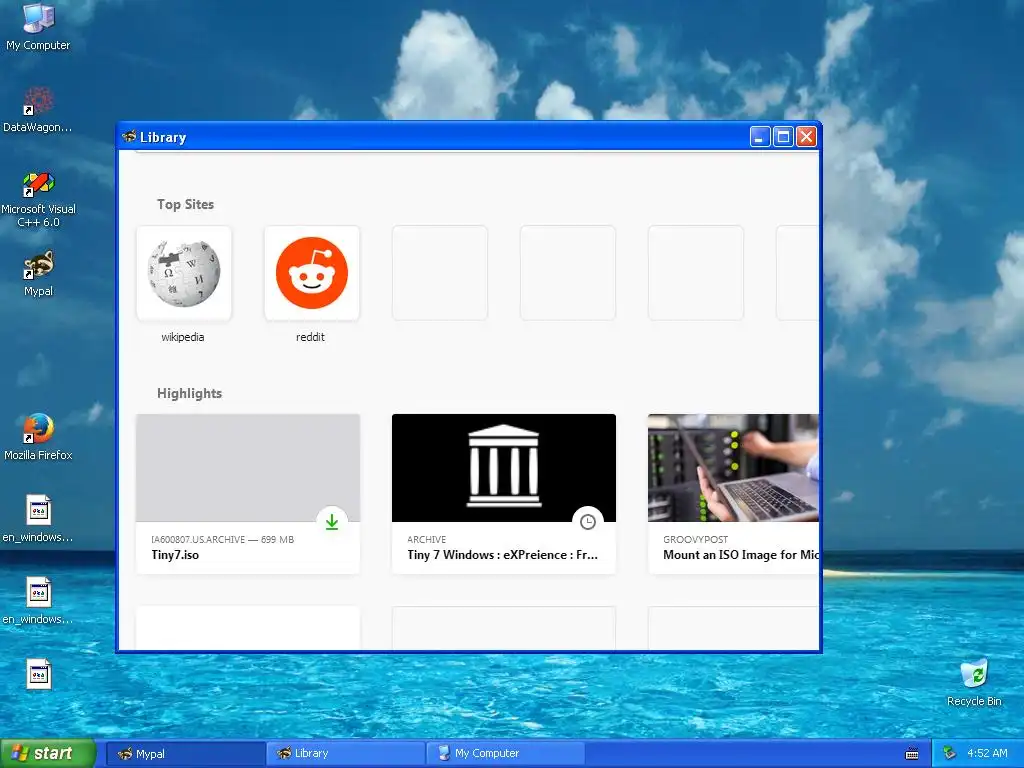Click the green download arrow on Tiny7.iso card

tap(332, 522)
